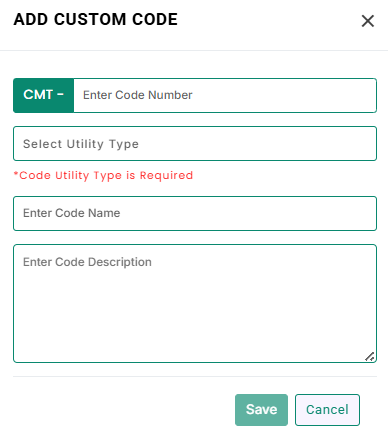The image size is (388, 445).
Task: Close the Add Custom Code dialog
Action: (368, 21)
